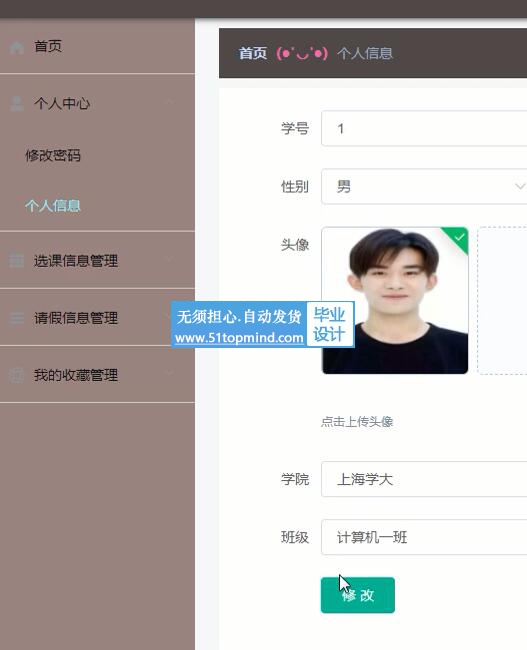Click the home icon beside 首页
This screenshot has width=527, height=650.
coord(17,48)
